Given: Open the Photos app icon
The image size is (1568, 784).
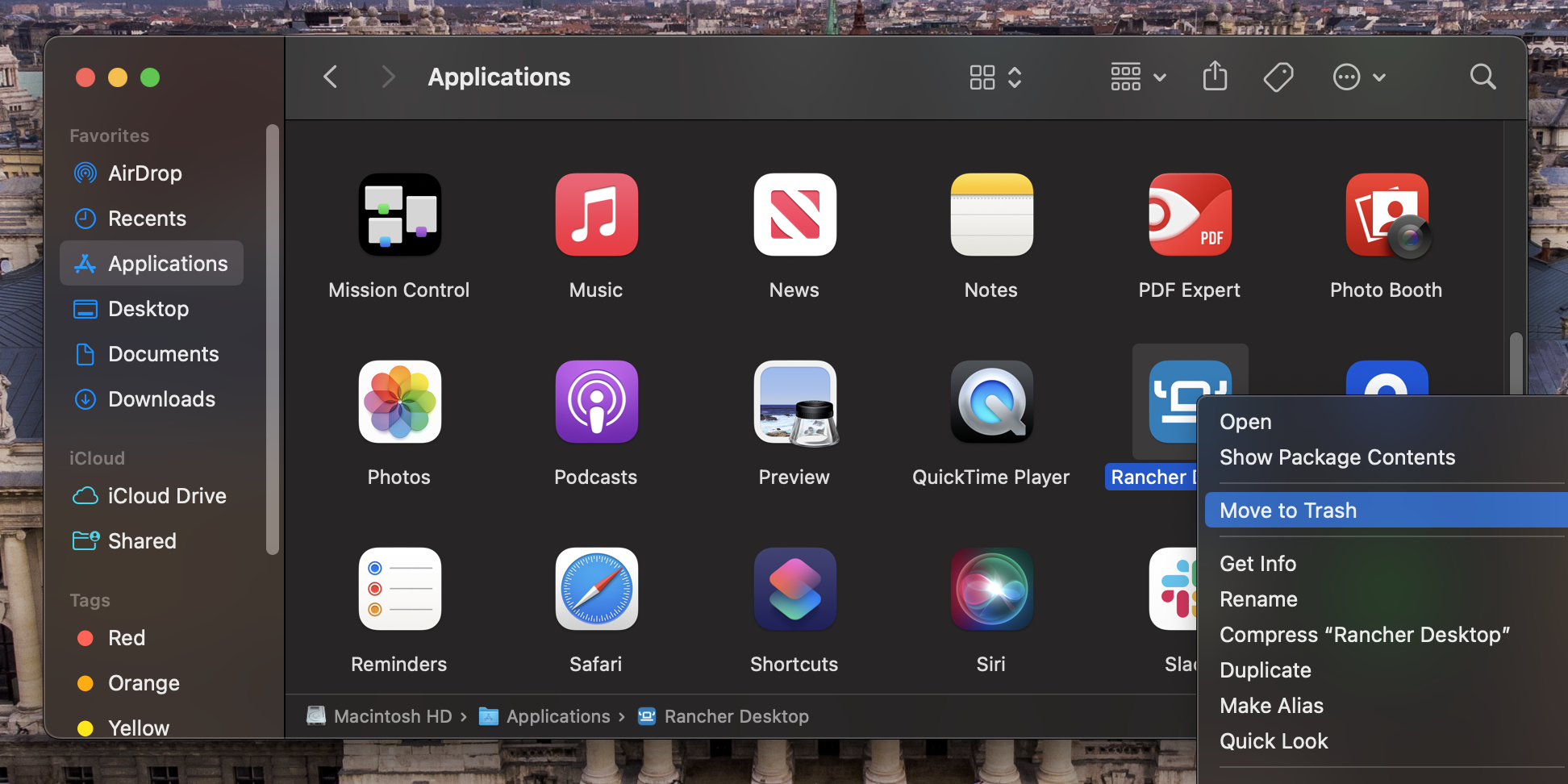Looking at the screenshot, I should click(399, 402).
